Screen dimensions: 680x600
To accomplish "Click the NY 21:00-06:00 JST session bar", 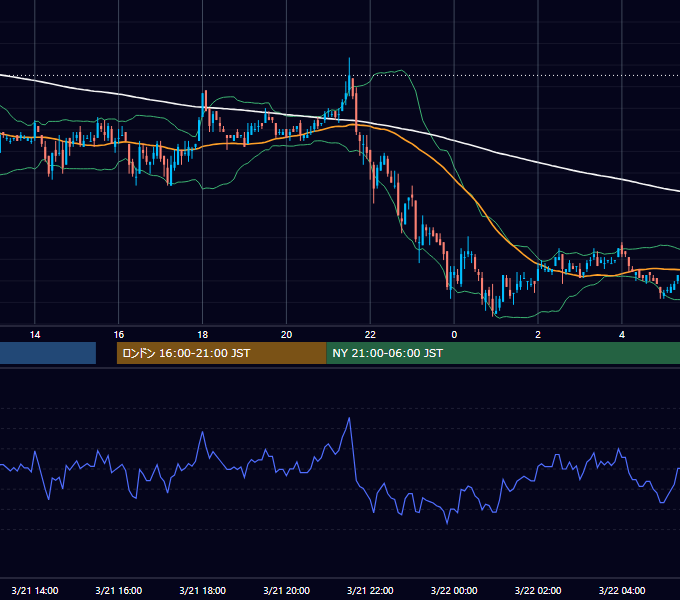I will (503, 353).
